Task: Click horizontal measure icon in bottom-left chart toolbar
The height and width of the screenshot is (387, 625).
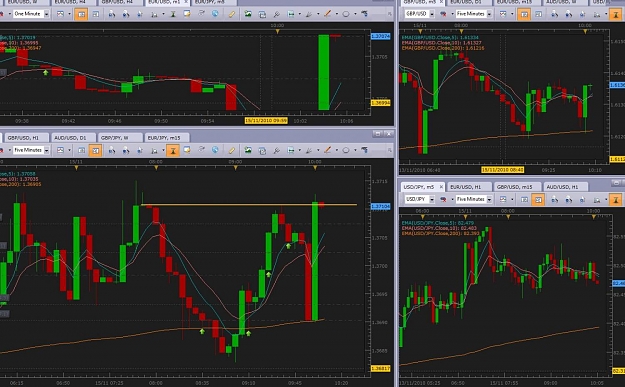Action: (291, 150)
